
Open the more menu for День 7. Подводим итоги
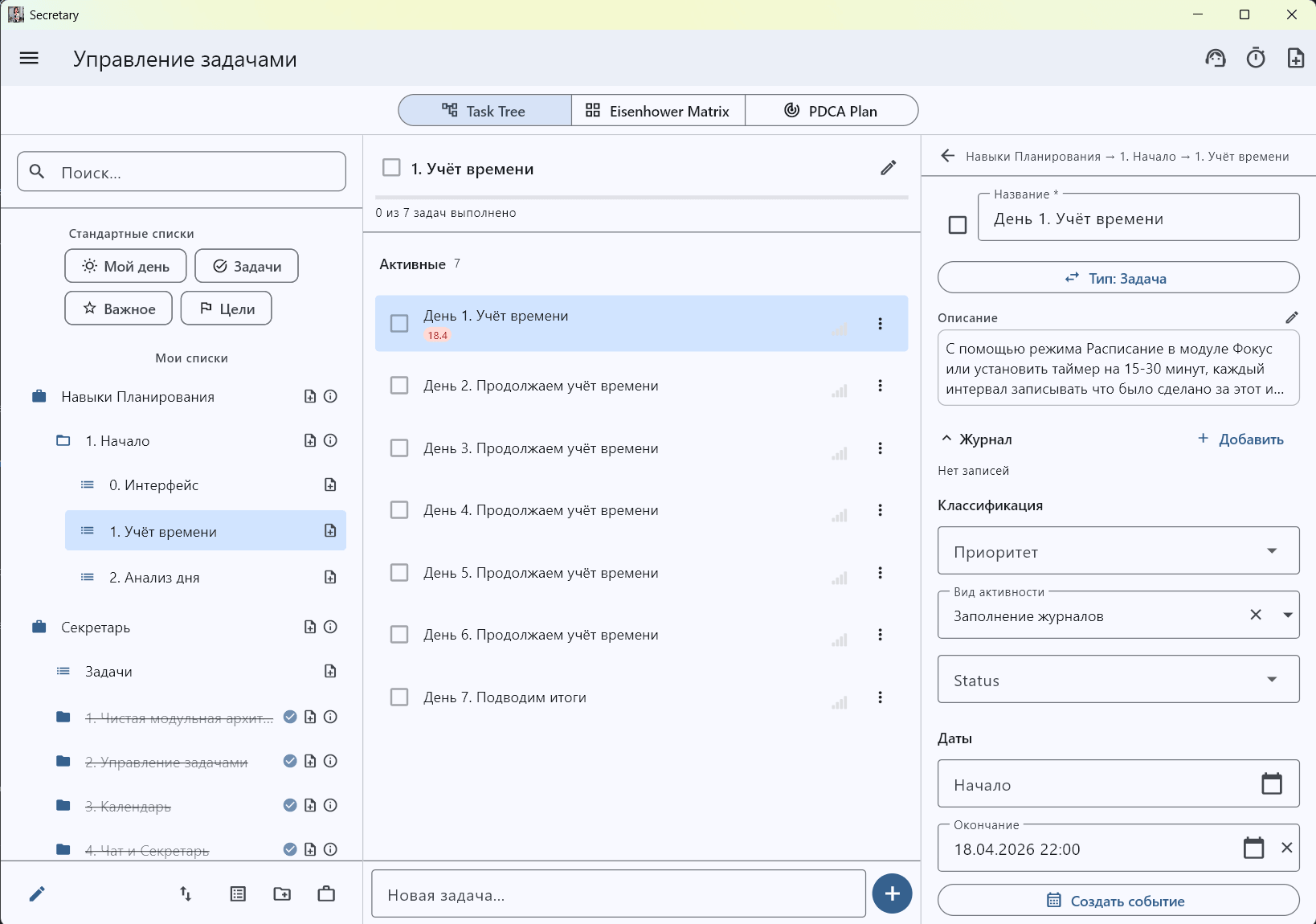pos(880,697)
